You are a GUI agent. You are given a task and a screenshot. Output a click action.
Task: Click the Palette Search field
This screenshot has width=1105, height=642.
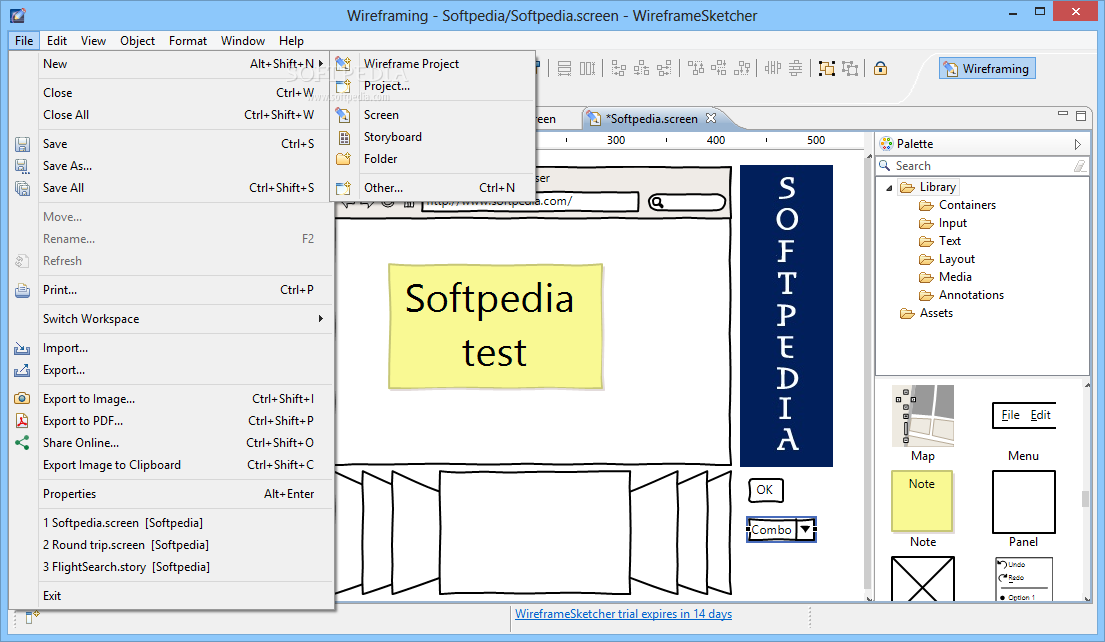pos(982,166)
